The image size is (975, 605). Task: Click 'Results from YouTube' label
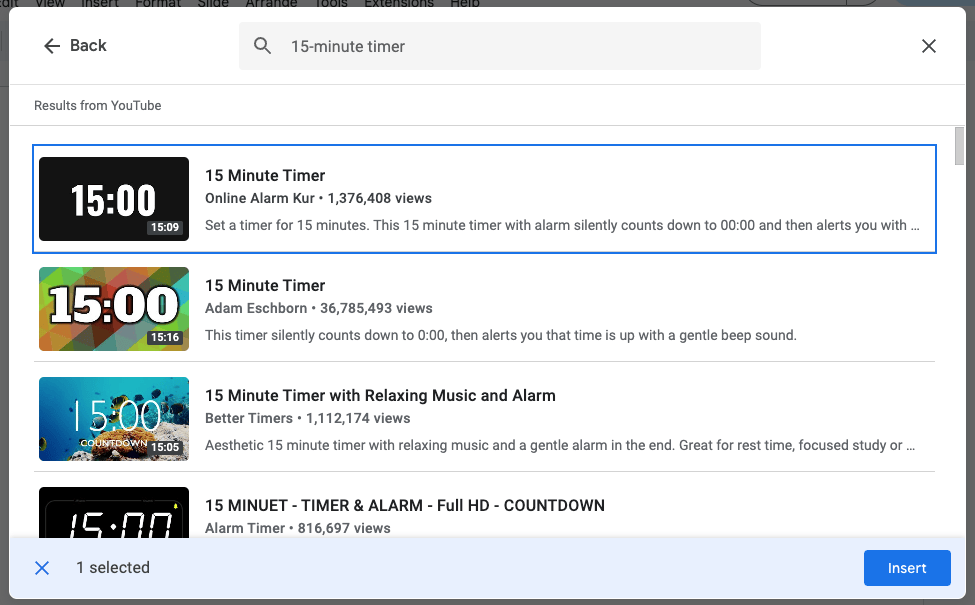(98, 106)
